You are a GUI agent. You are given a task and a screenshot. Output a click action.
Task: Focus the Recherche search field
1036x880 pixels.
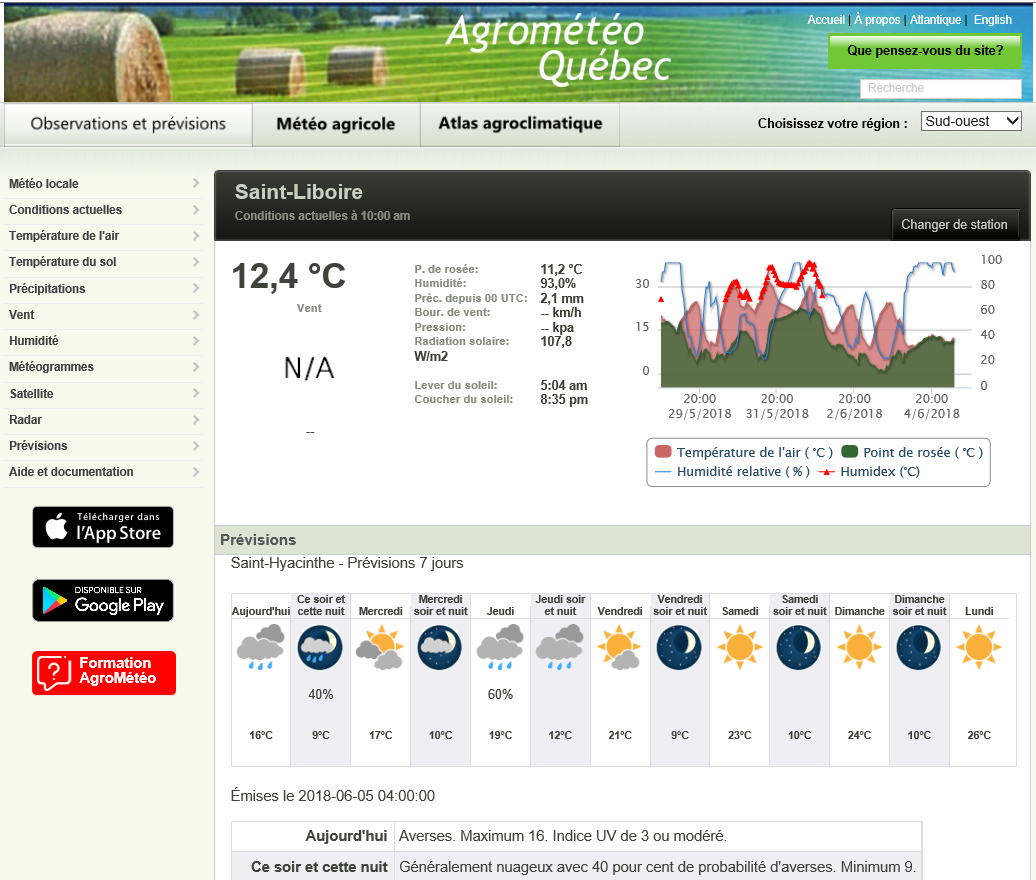point(940,88)
